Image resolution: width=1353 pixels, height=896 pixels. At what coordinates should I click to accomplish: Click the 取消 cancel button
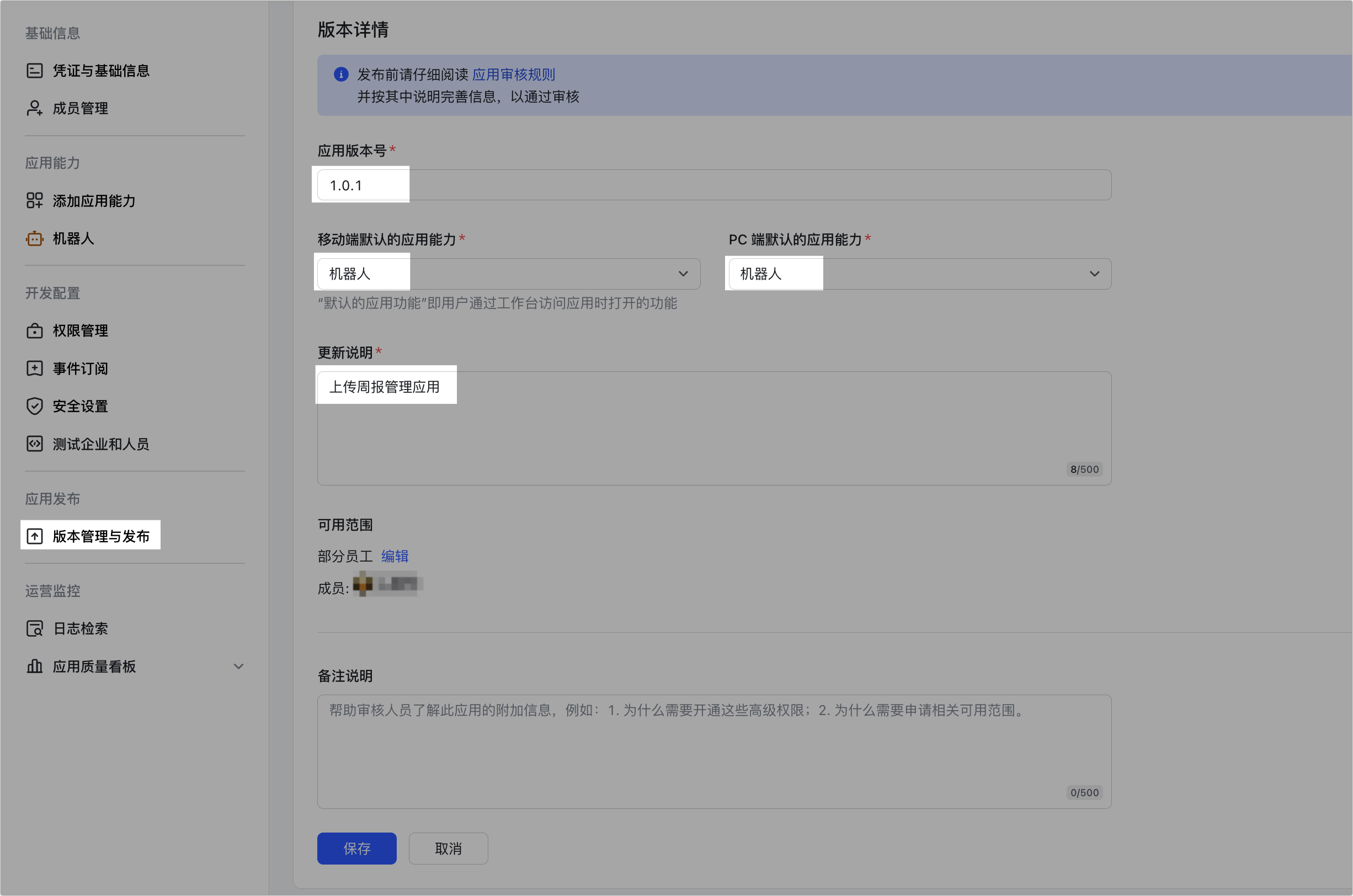(x=448, y=849)
